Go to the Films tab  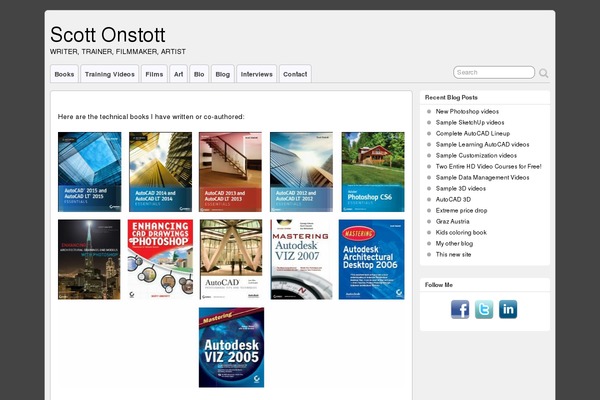(154, 74)
